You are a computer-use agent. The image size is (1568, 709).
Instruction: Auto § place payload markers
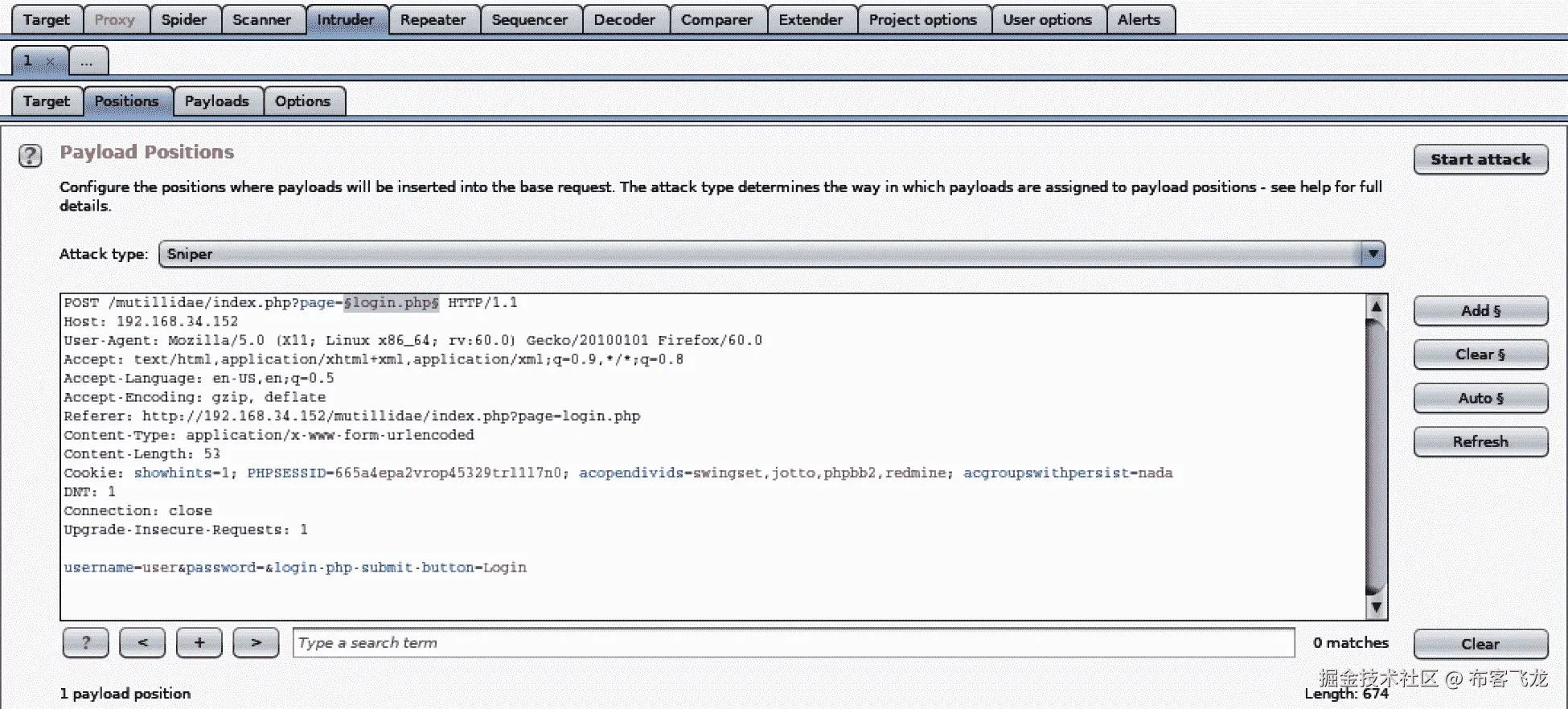pyautogui.click(x=1480, y=398)
